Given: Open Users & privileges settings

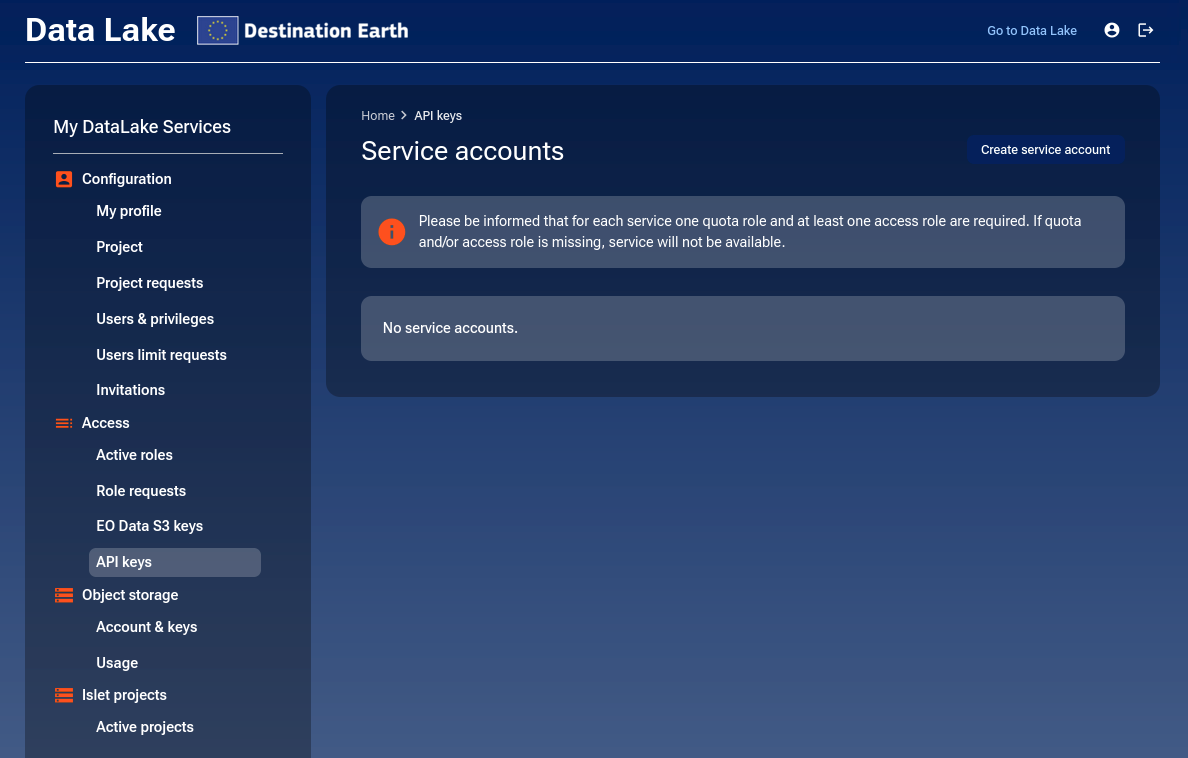Looking at the screenshot, I should [155, 318].
